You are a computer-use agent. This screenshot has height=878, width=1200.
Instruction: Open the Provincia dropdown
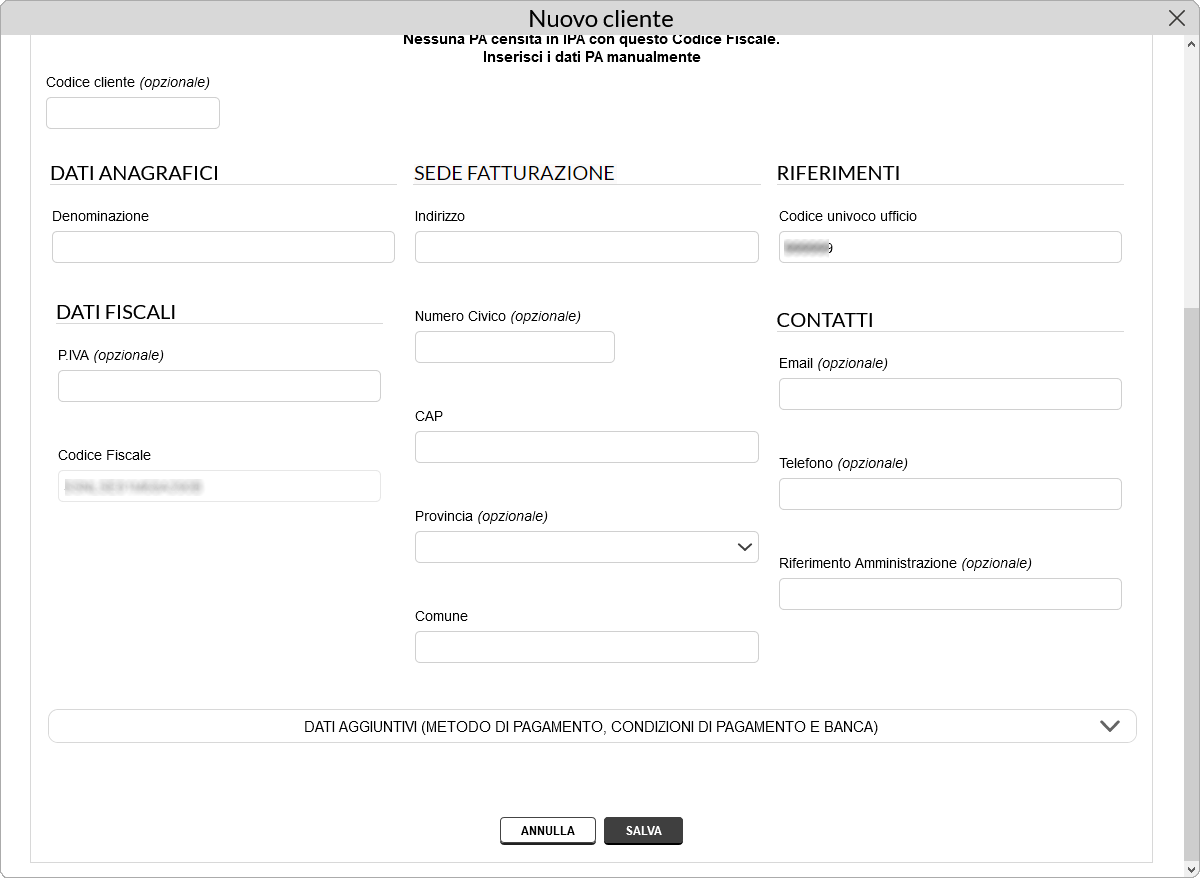[x=587, y=547]
